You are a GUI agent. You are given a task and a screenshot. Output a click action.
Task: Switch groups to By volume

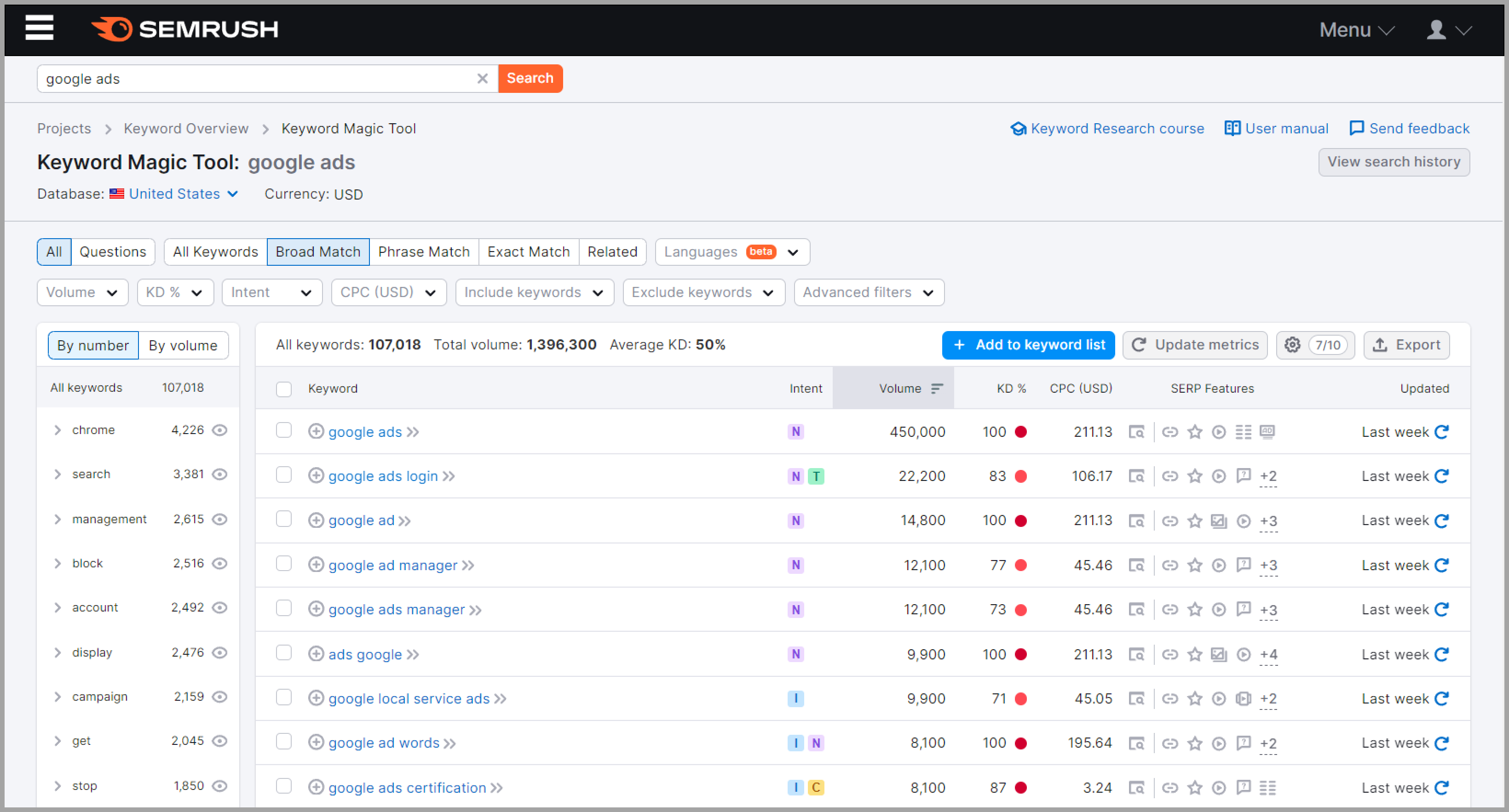(x=183, y=345)
